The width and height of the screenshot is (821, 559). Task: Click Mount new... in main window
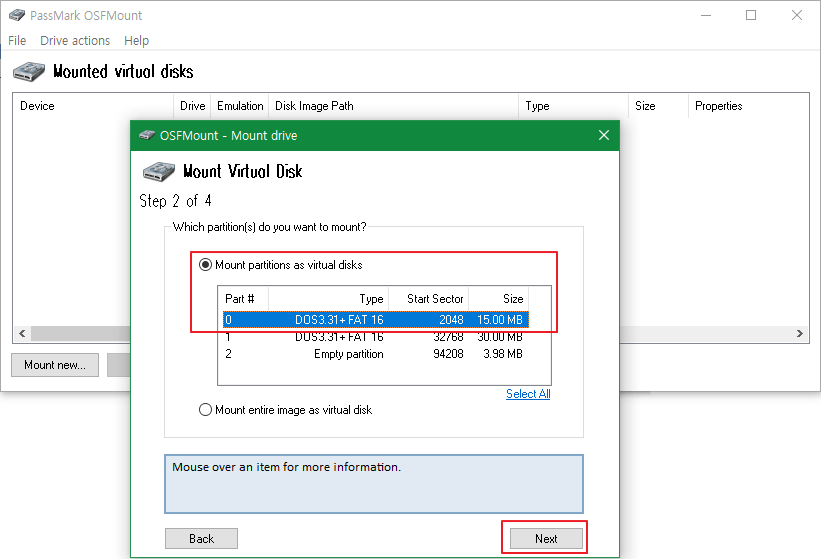coord(55,365)
